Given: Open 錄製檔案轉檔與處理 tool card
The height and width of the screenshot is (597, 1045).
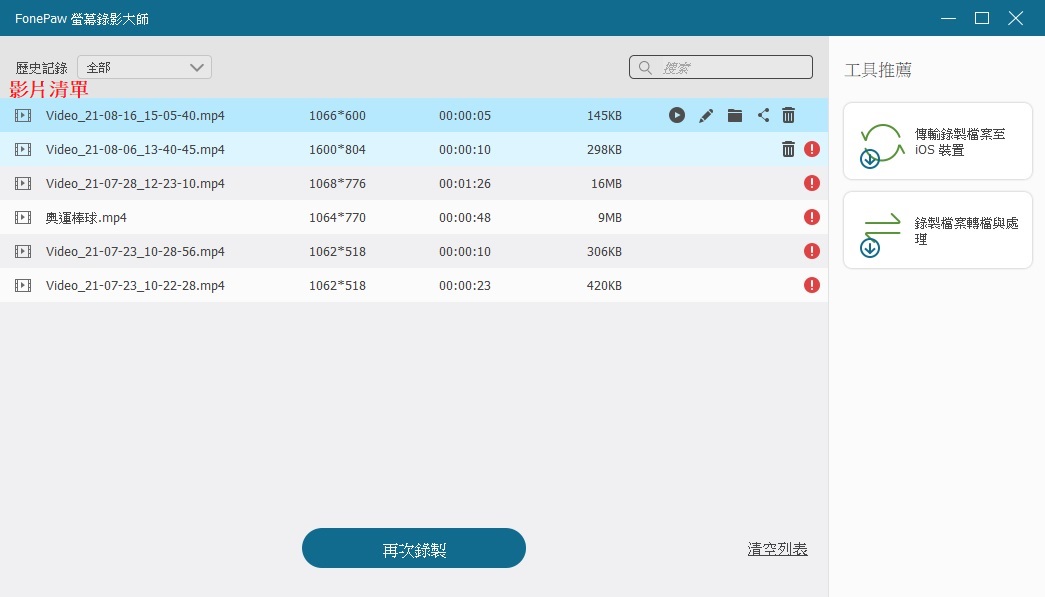Looking at the screenshot, I should [x=937, y=230].
